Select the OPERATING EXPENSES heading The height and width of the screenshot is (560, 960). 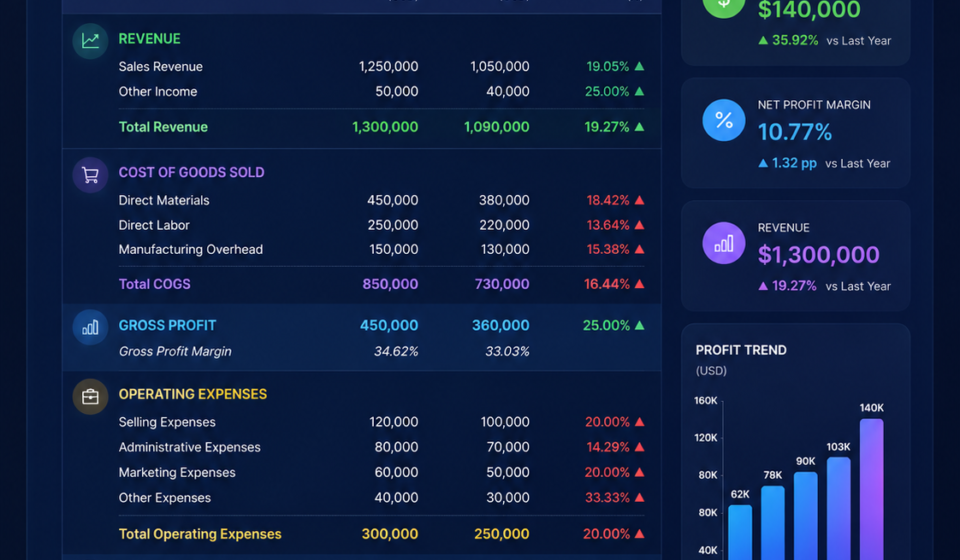click(193, 394)
